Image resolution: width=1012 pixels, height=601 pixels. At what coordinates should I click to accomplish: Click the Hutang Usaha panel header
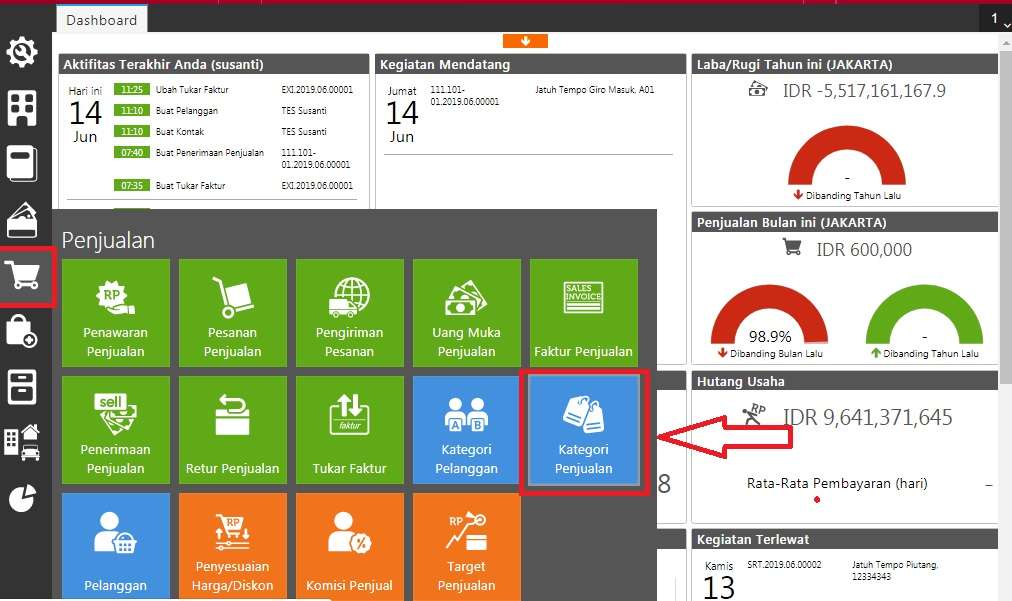tap(845, 382)
